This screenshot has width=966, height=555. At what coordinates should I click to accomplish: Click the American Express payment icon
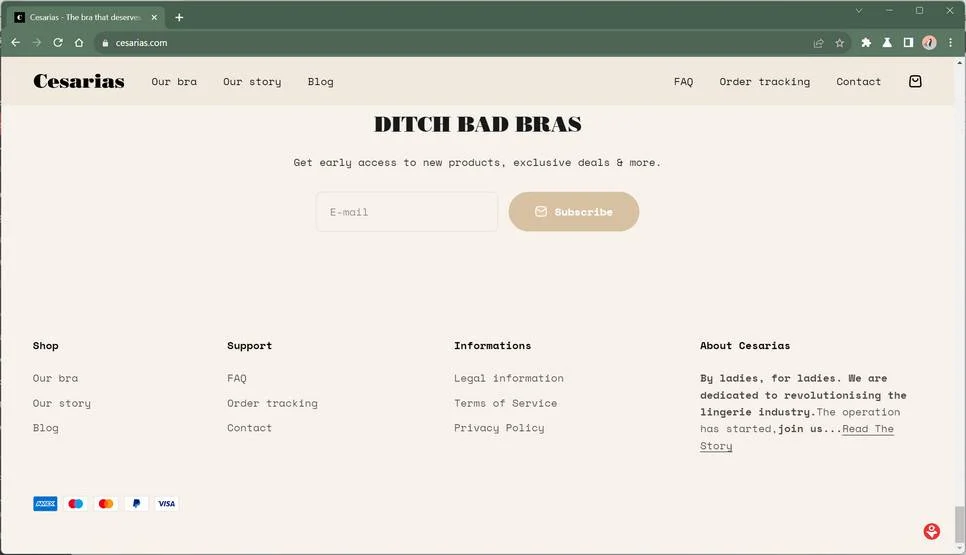point(45,504)
